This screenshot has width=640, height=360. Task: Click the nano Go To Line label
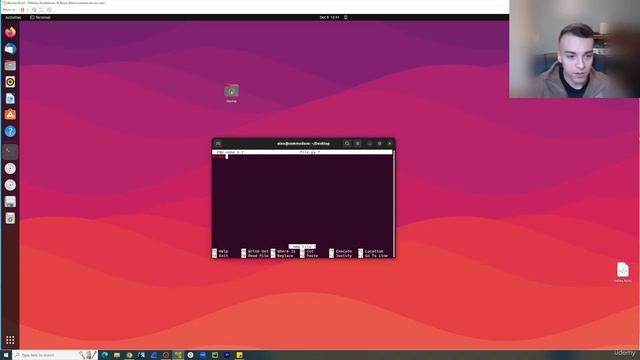click(x=376, y=256)
